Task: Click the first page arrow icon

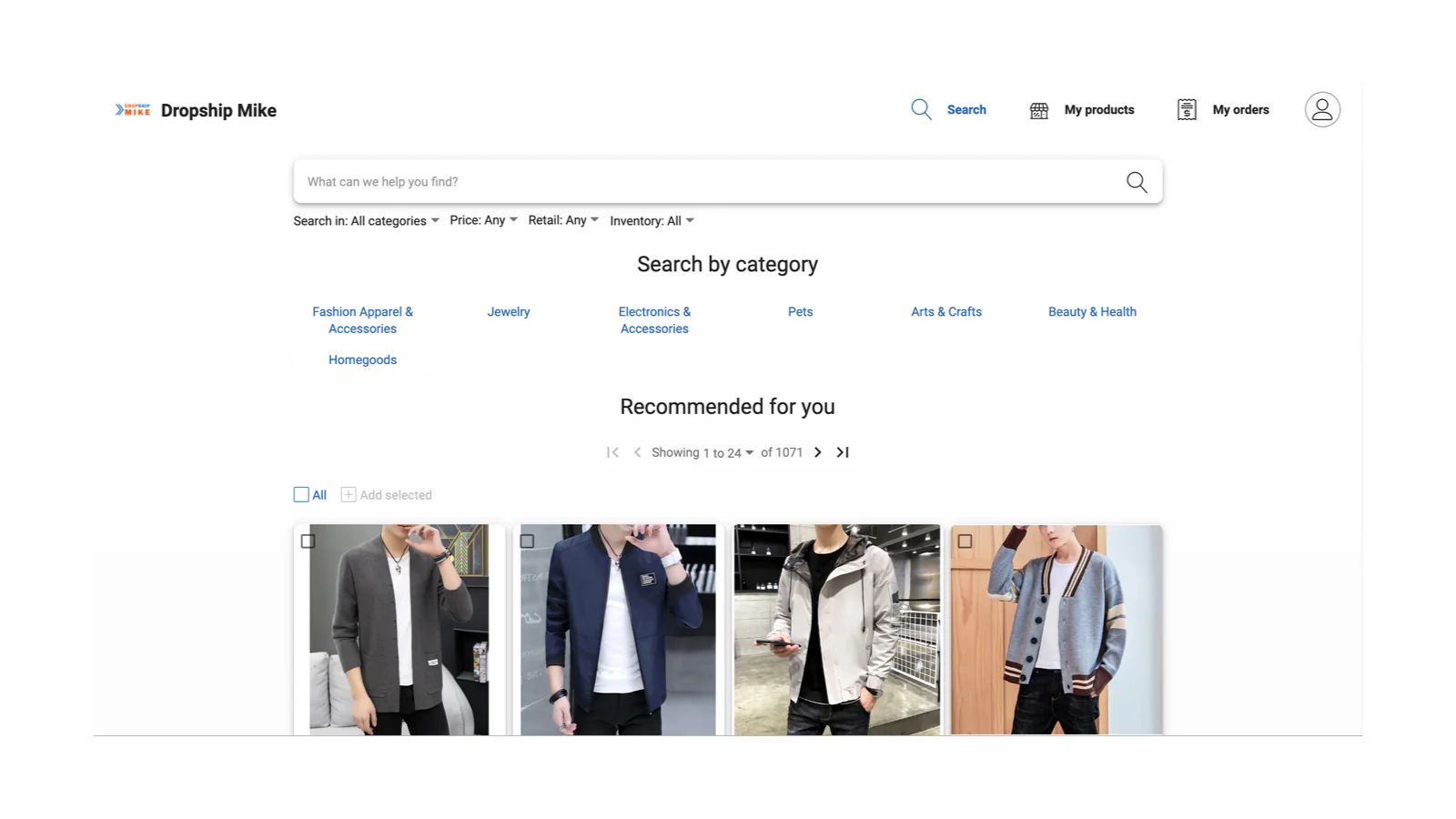Action: [x=612, y=452]
